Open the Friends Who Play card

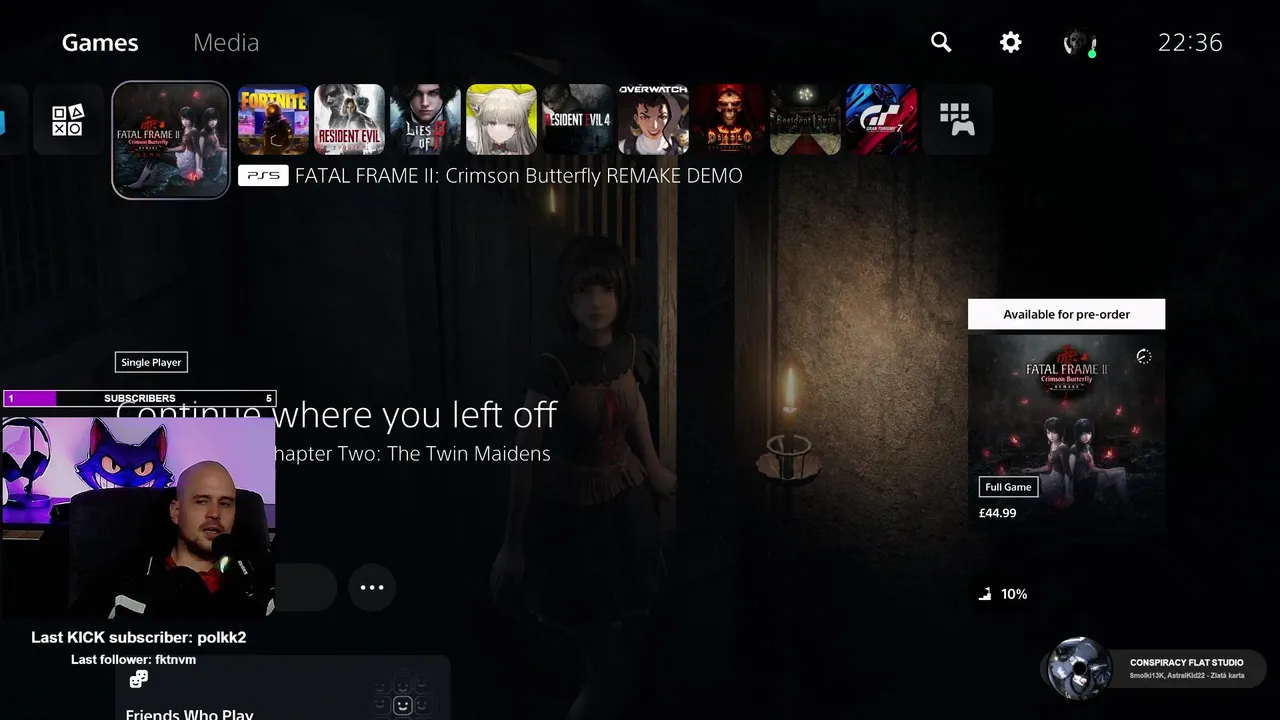pos(283,688)
